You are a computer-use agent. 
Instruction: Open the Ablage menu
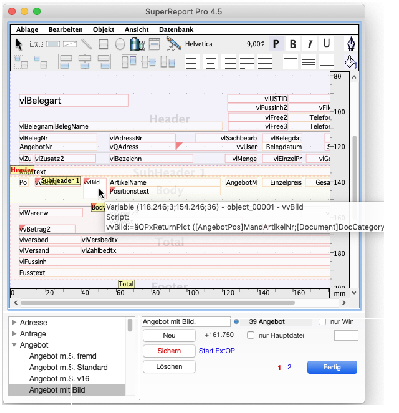27,29
